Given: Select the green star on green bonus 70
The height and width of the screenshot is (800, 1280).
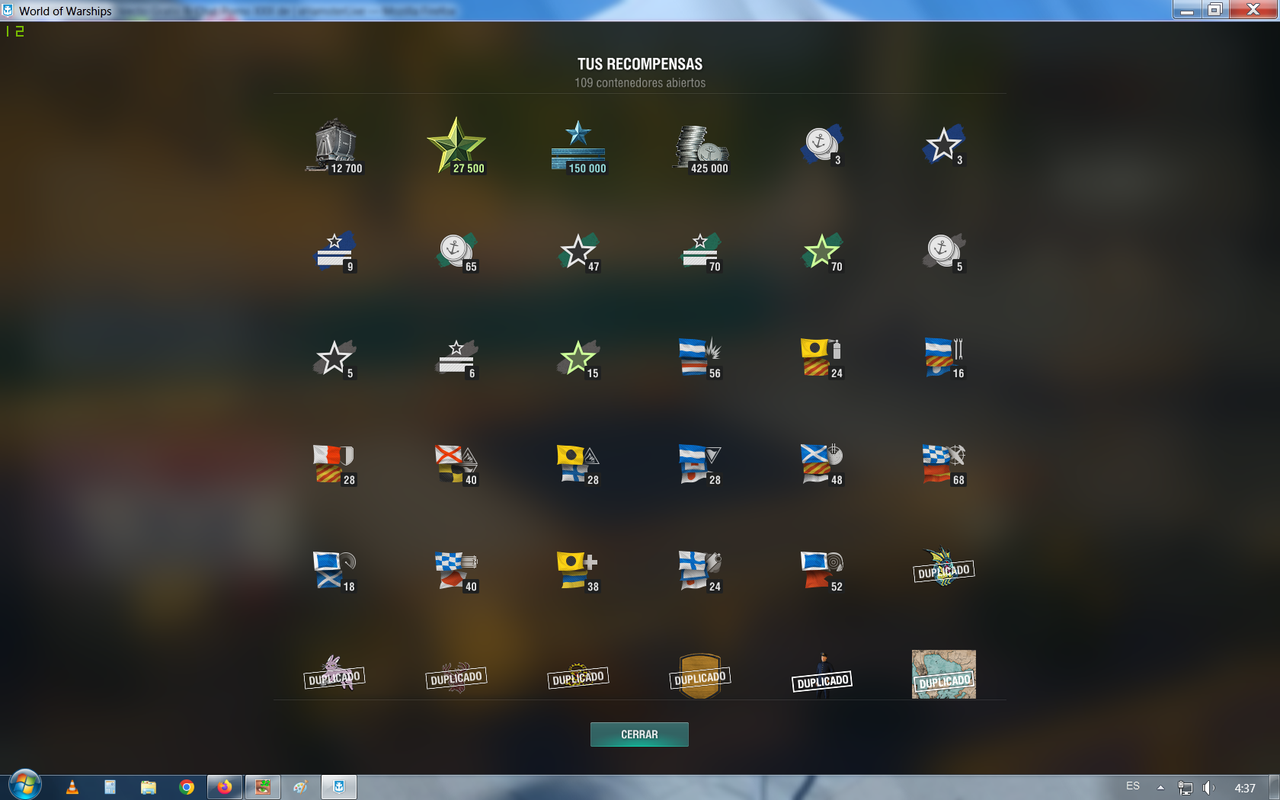Looking at the screenshot, I should (822, 252).
